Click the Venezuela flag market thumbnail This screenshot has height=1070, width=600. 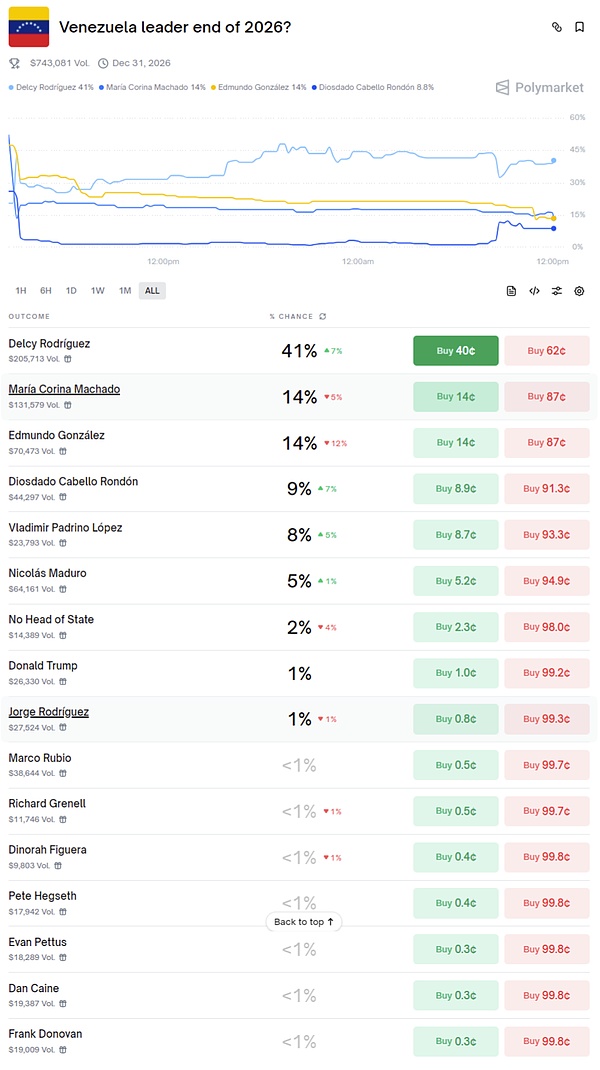coord(29,27)
